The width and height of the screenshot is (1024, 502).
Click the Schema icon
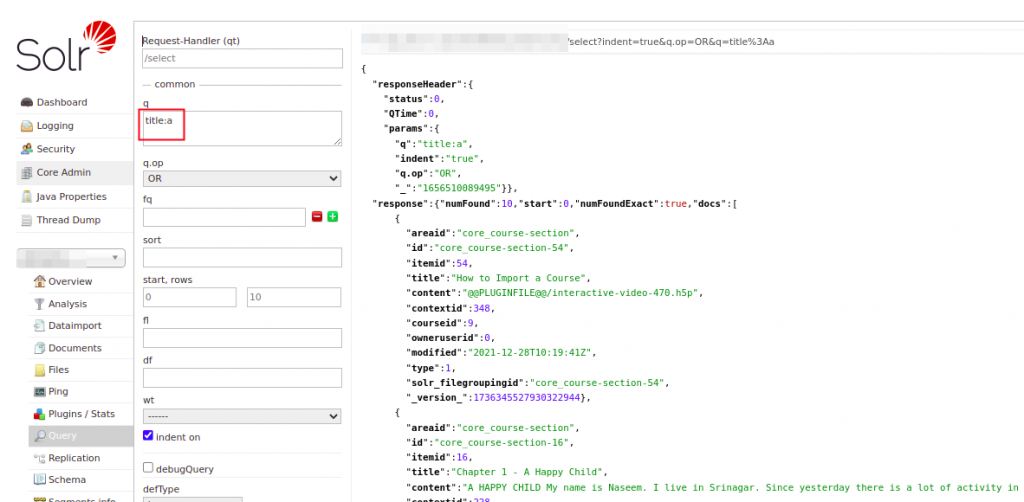[39, 480]
